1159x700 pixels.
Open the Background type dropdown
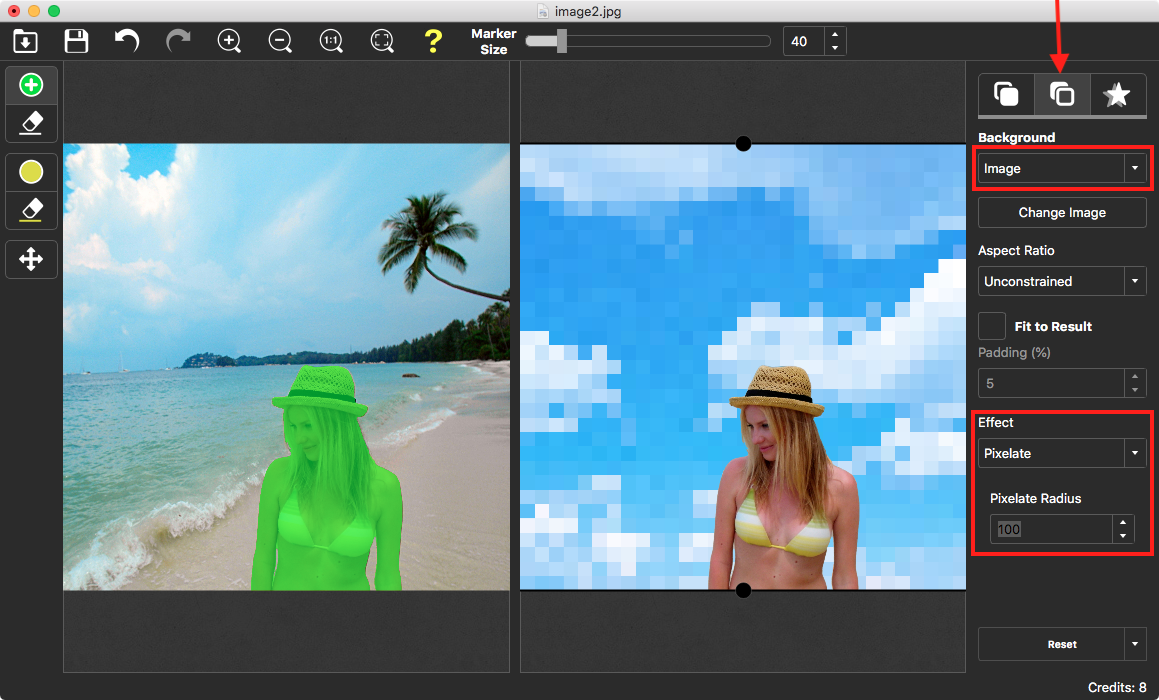[1062, 169]
